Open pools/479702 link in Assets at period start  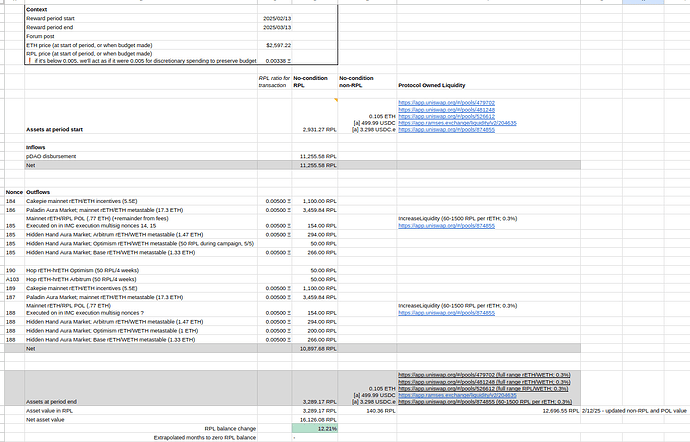pyautogui.click(x=446, y=103)
